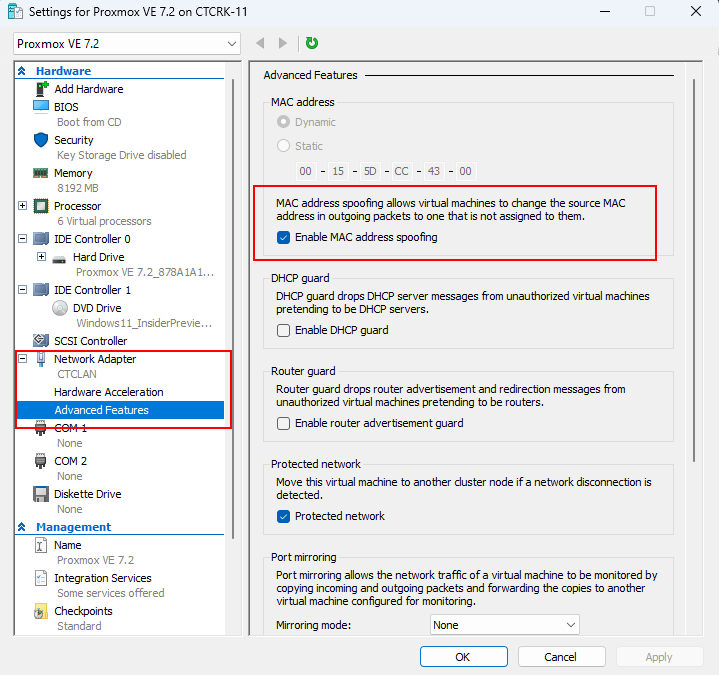Click the COM 1 port icon

pos(41,427)
